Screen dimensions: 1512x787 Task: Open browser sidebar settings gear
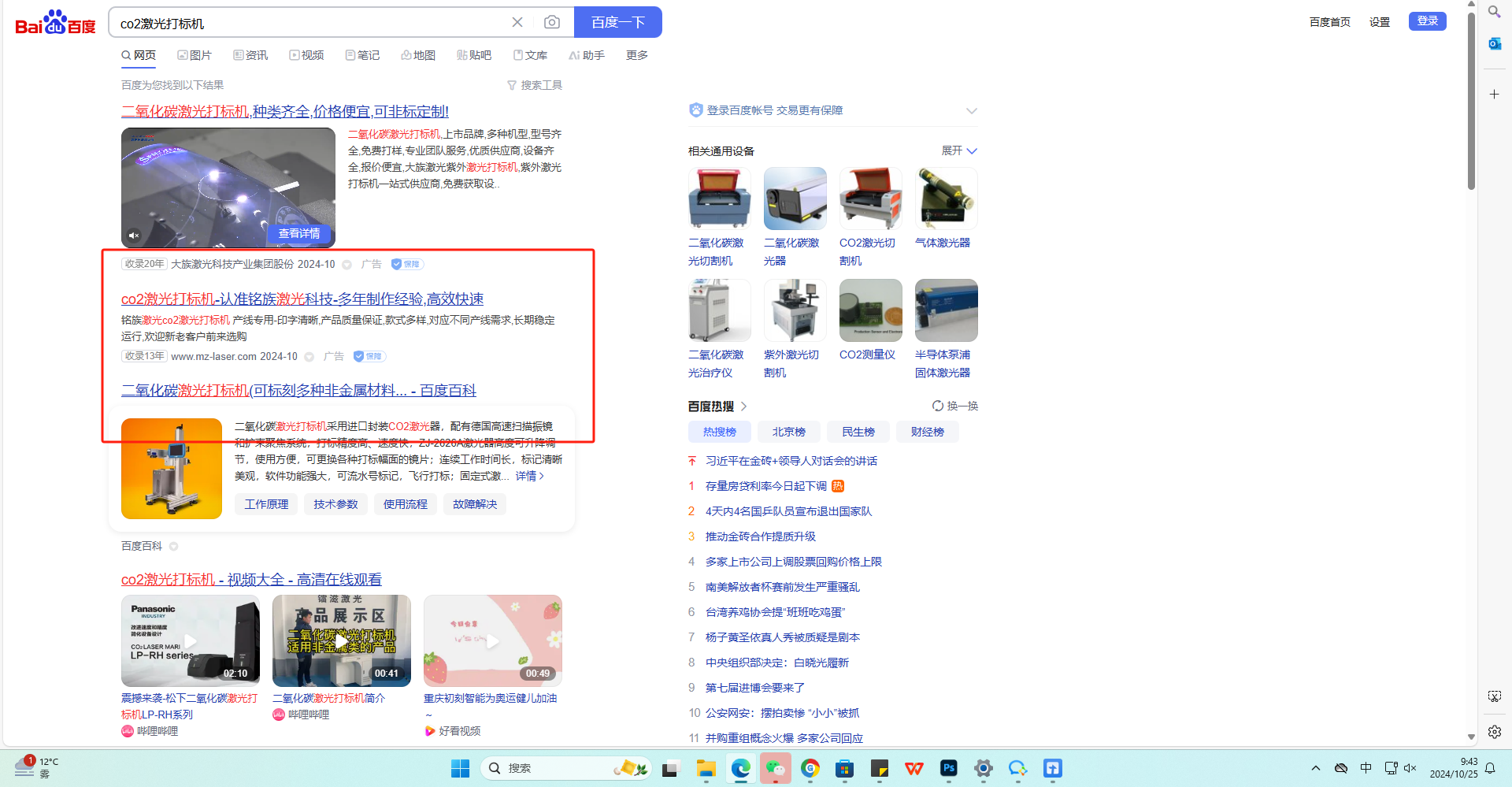(x=1494, y=732)
